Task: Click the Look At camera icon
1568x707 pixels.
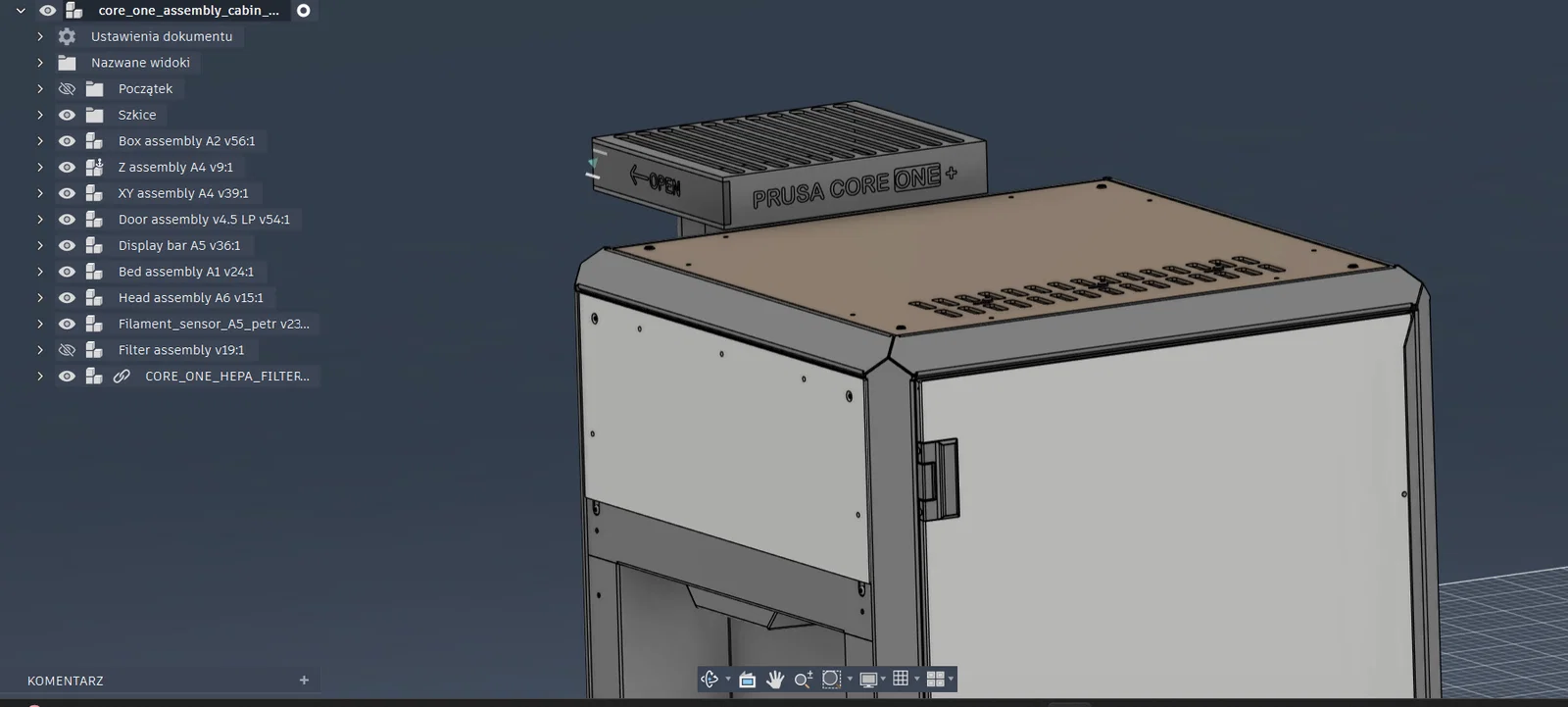Action: point(747,679)
